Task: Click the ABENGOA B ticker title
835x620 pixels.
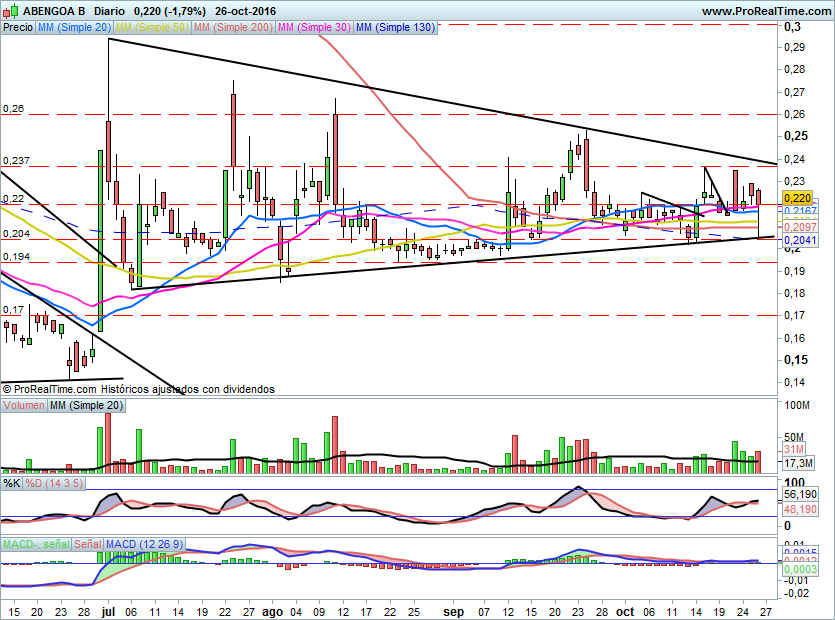Action: (52, 11)
